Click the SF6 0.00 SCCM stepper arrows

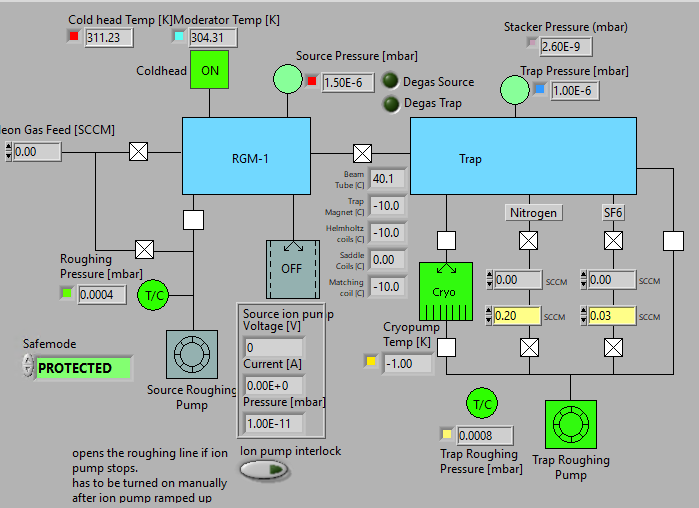click(584, 280)
